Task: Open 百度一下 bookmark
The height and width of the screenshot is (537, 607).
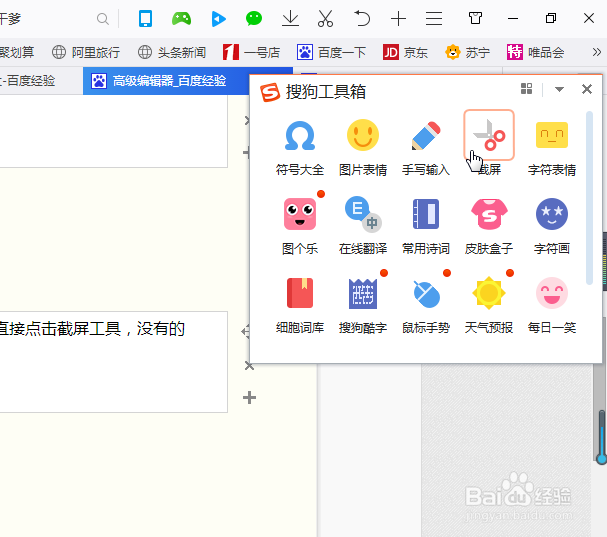Action: (331, 52)
